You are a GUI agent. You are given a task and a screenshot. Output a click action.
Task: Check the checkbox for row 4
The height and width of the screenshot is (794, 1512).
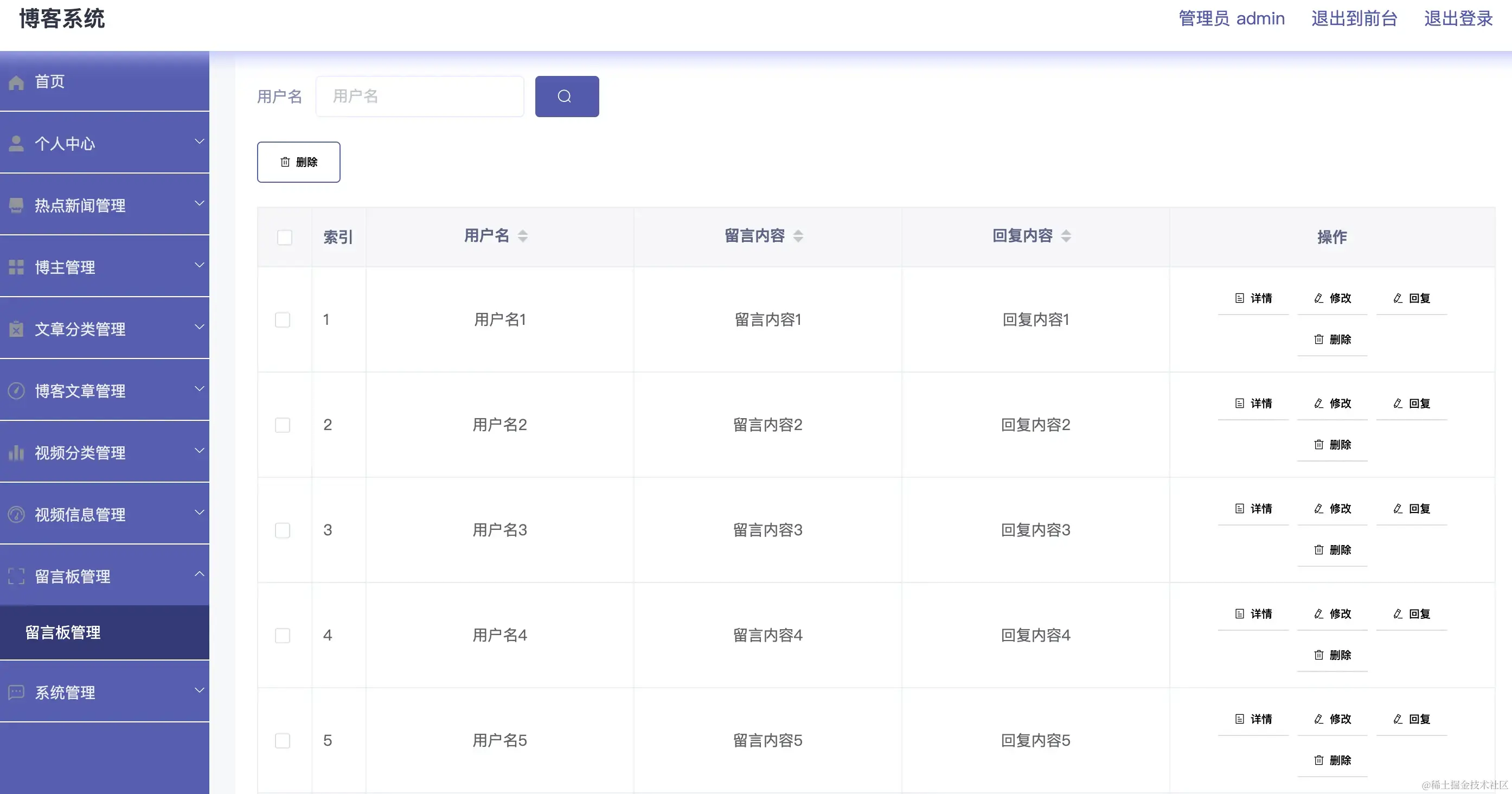(x=283, y=636)
